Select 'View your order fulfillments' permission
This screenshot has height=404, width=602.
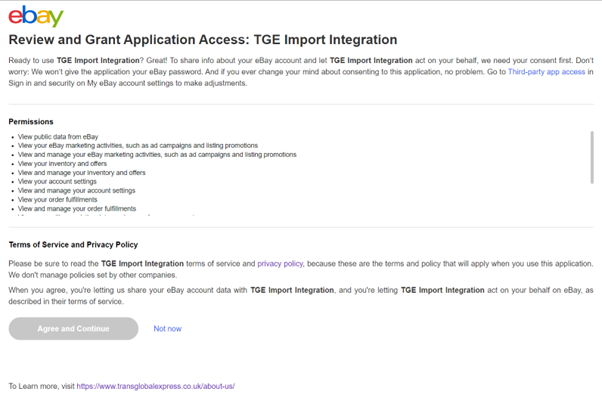tap(58, 200)
